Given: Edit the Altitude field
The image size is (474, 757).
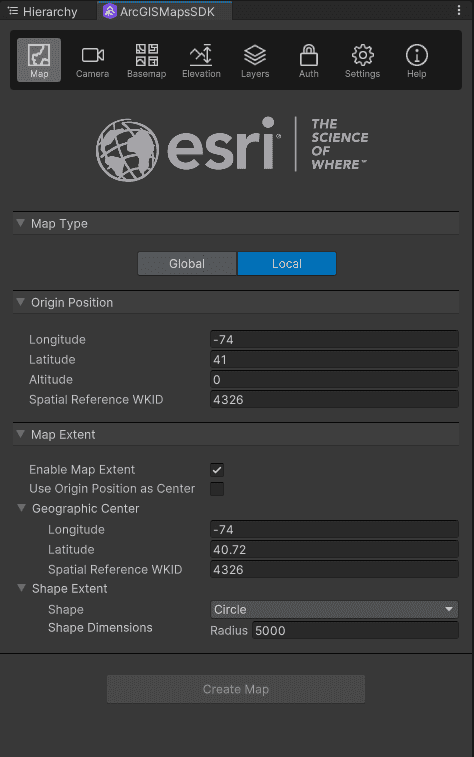Looking at the screenshot, I should pos(334,379).
